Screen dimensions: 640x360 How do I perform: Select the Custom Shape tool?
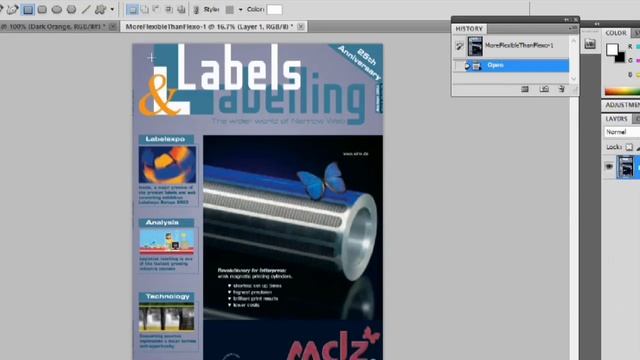[x=100, y=9]
